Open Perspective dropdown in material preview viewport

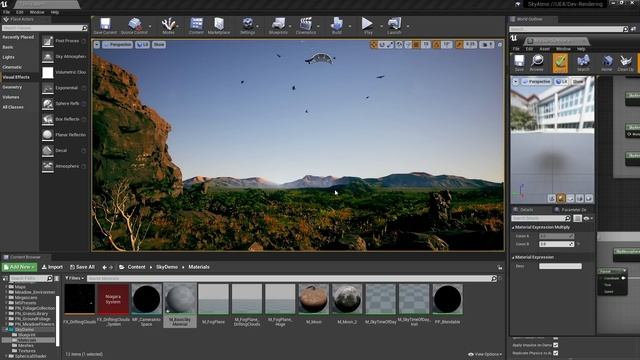[x=537, y=82]
